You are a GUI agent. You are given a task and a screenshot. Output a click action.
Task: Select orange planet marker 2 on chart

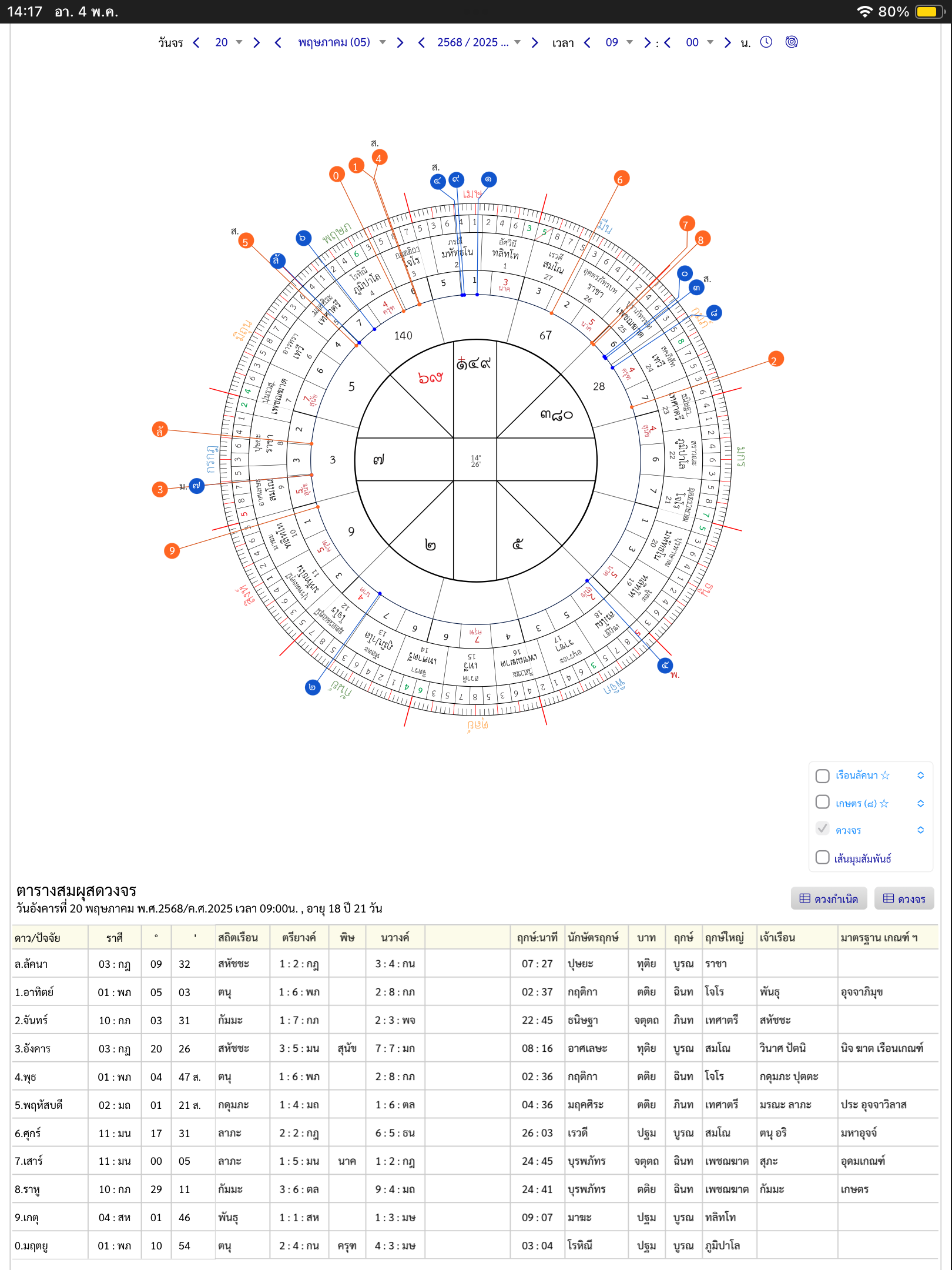point(776,360)
